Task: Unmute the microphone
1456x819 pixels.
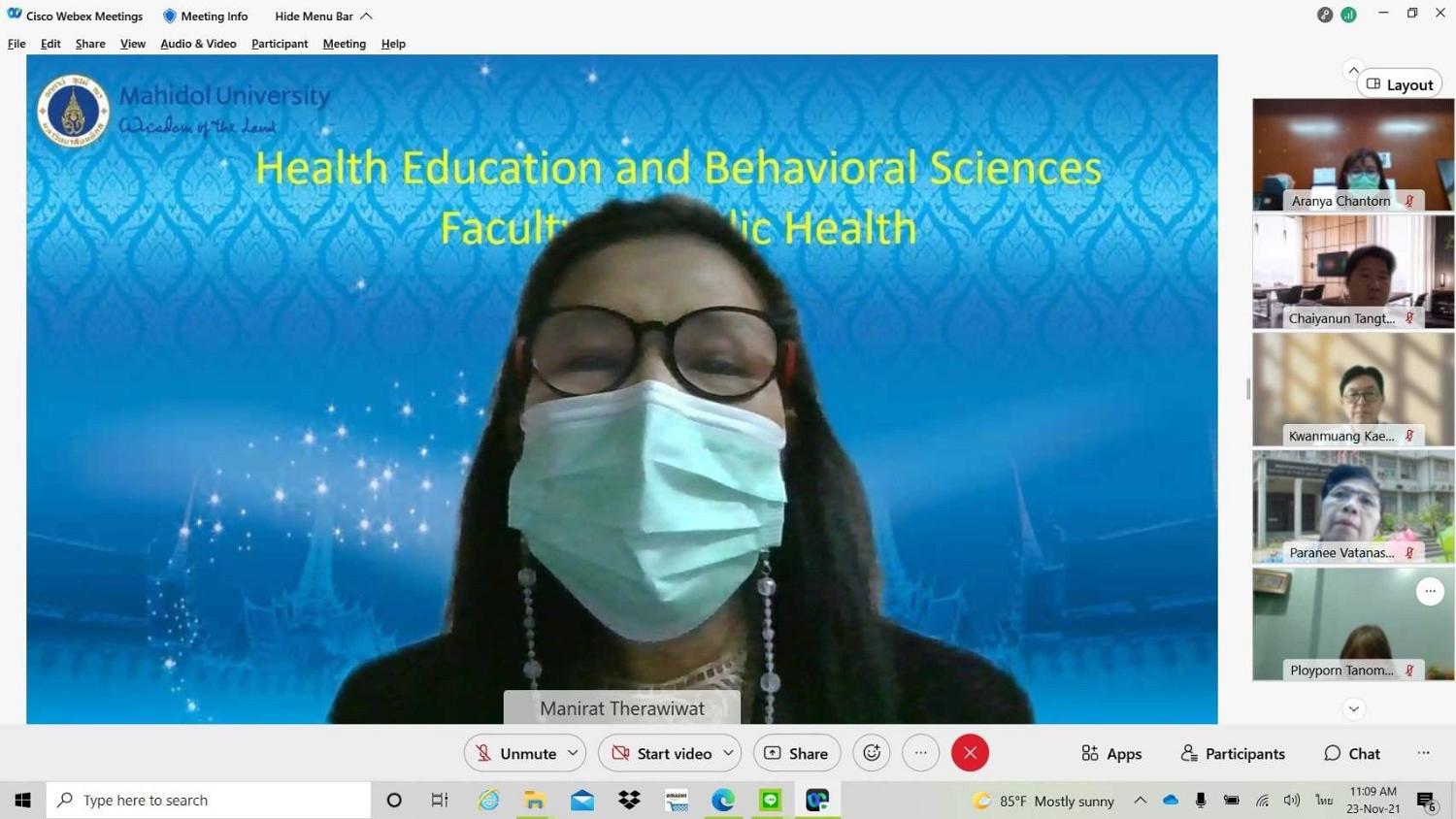Action: [x=514, y=753]
